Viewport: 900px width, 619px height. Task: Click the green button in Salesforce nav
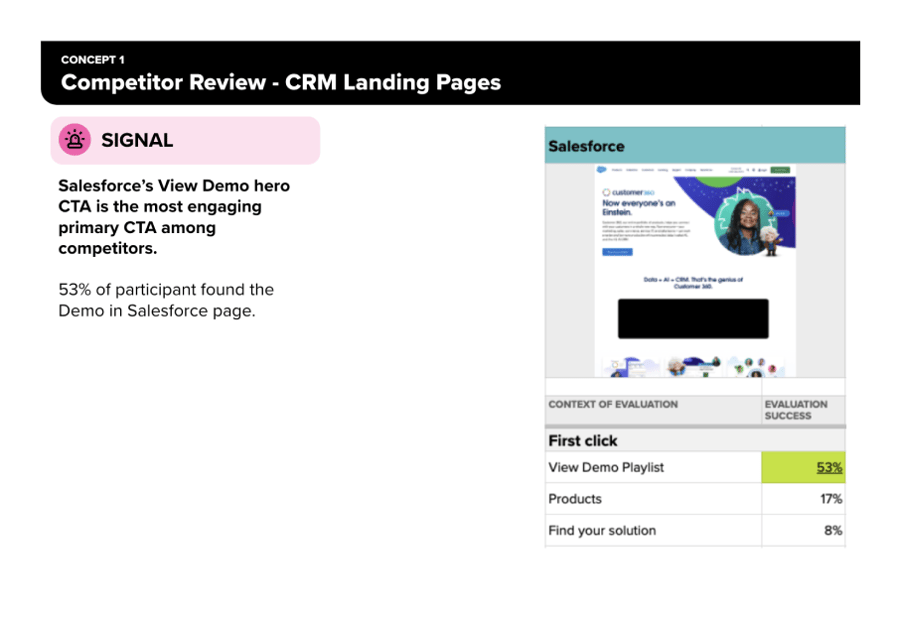click(780, 170)
